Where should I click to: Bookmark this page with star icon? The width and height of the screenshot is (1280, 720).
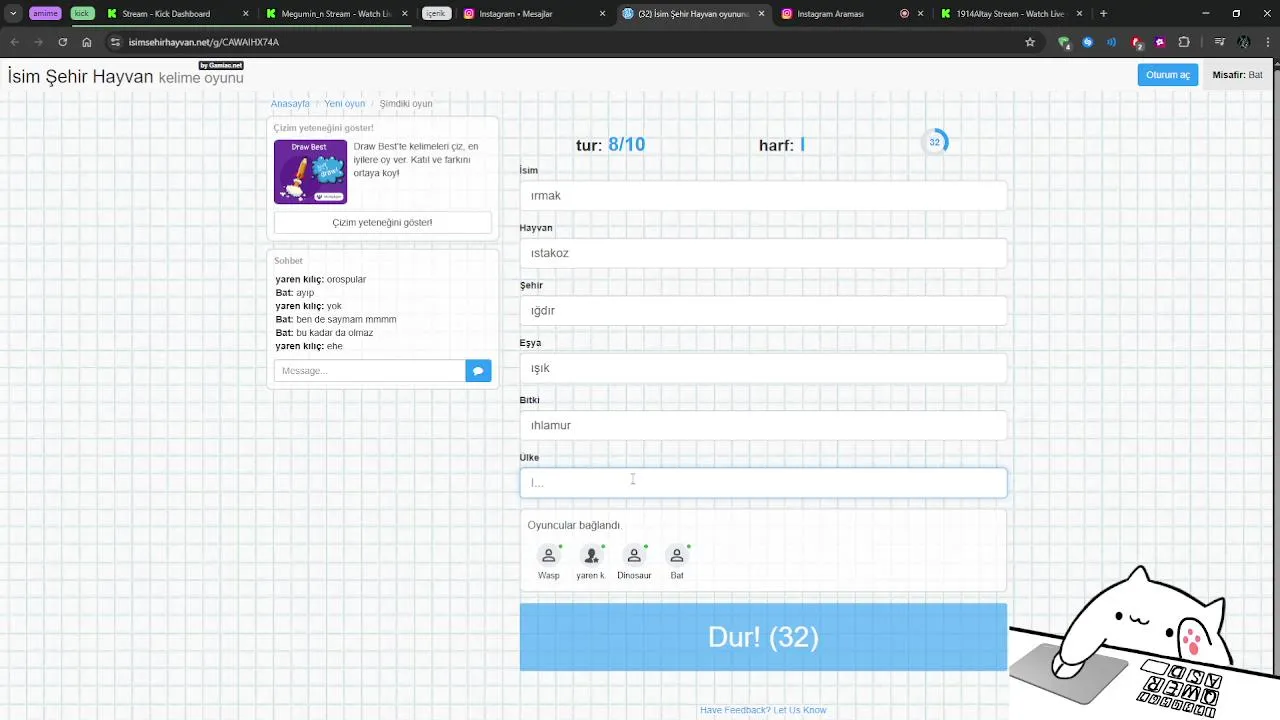pyautogui.click(x=1030, y=42)
